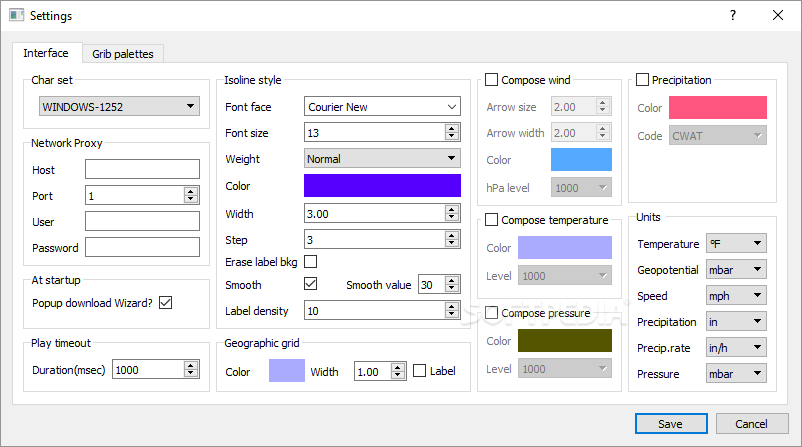This screenshot has height=447, width=802.
Task: Open the Precipitation in units dropdown
Action: coord(736,321)
